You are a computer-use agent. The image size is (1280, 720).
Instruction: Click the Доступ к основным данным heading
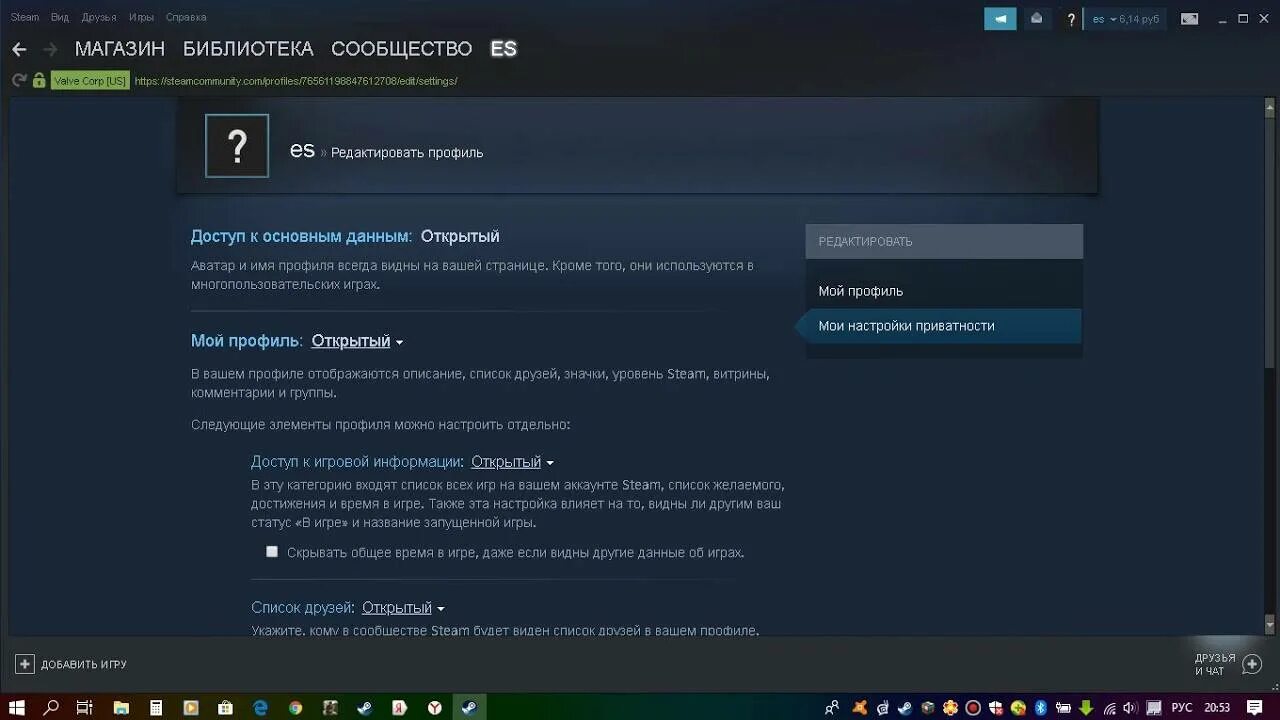[301, 236]
